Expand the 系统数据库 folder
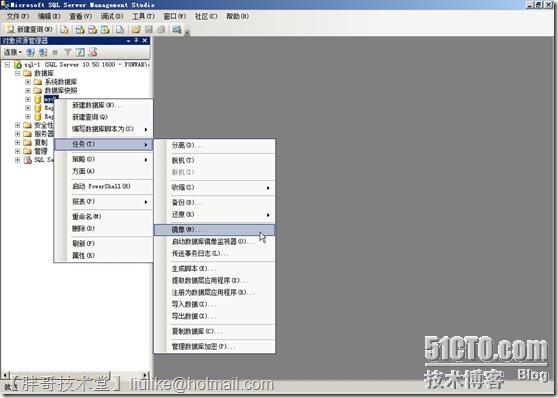The width and height of the screenshot is (558, 398). point(28,82)
